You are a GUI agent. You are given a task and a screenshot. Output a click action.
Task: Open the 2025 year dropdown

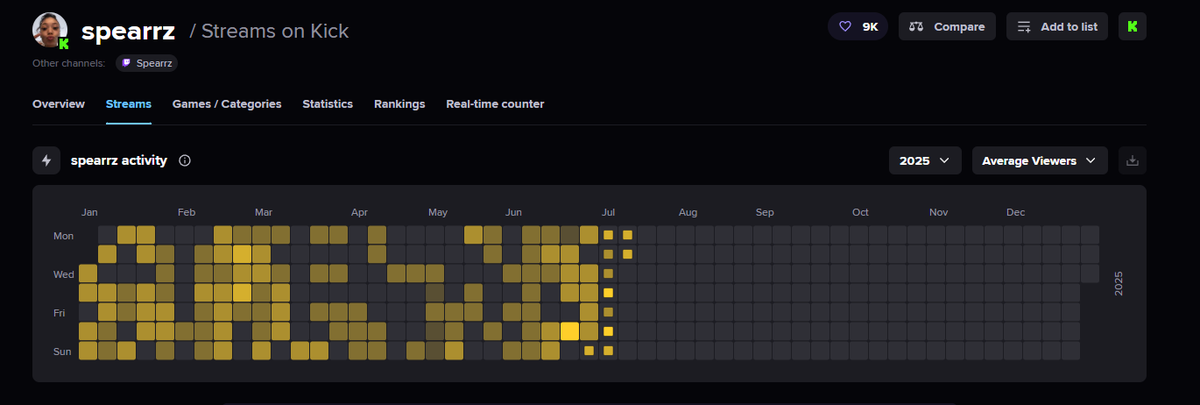[925, 160]
